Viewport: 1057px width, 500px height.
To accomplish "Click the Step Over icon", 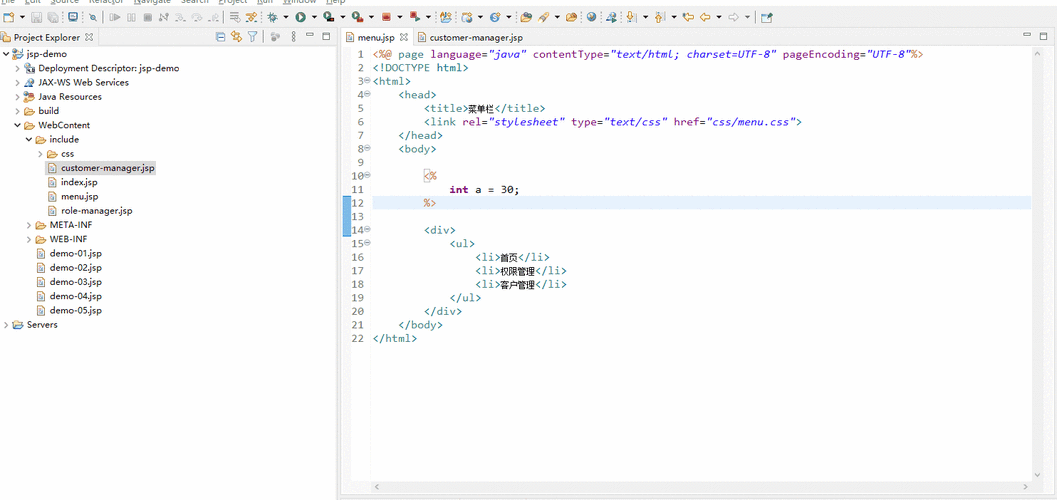I will click(x=197, y=17).
